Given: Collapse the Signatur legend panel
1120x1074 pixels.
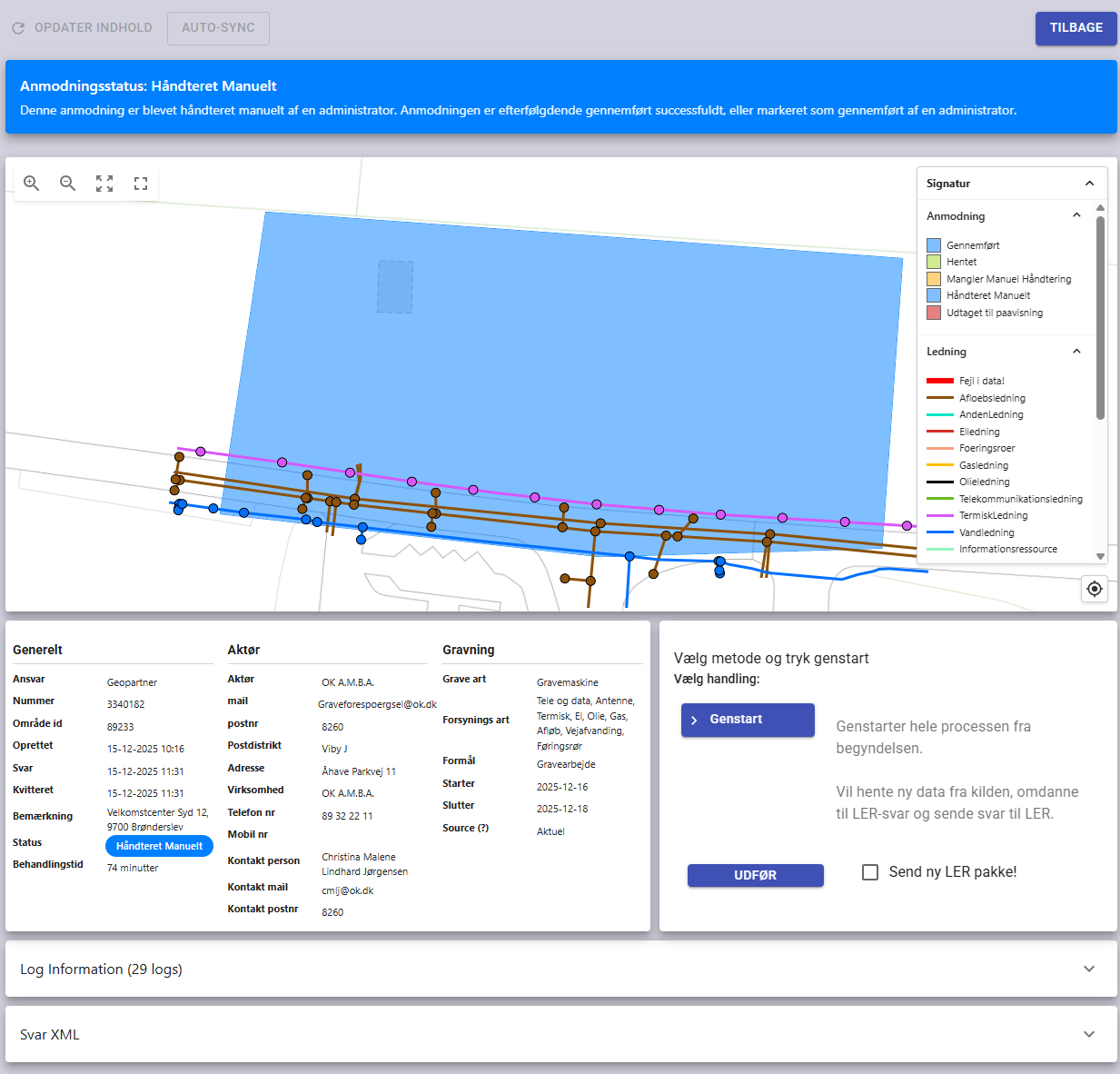Looking at the screenshot, I should coord(1089,184).
